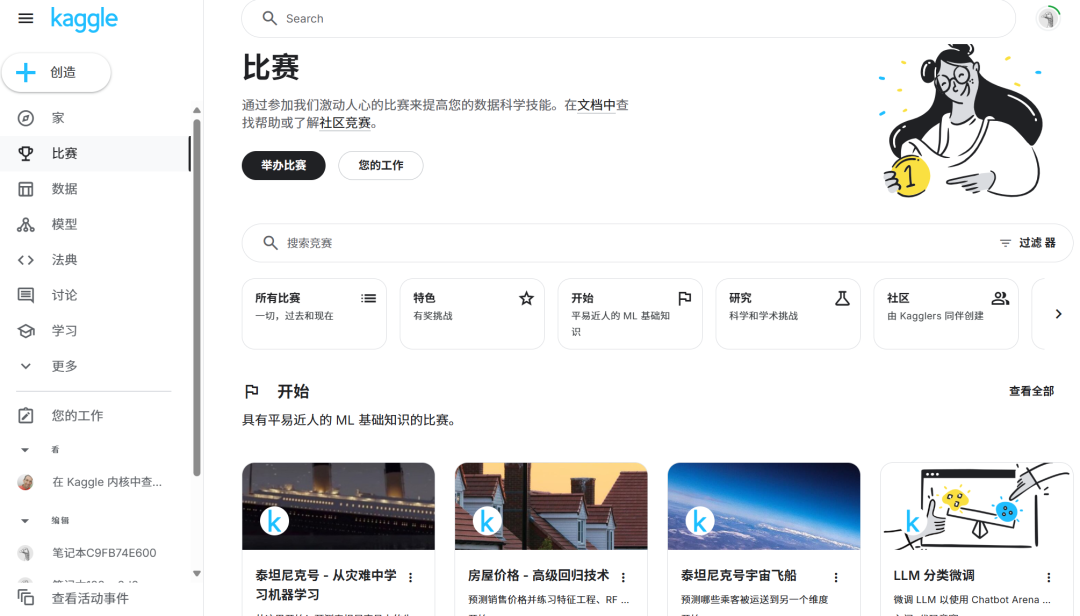Open the 过滤器 filters button
The image size is (1080, 616).
1027,243
